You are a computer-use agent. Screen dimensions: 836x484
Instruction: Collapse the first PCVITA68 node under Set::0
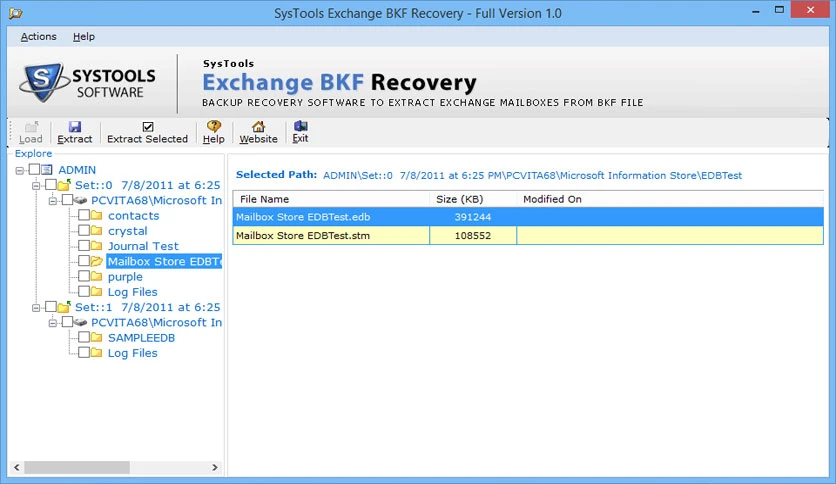53,201
